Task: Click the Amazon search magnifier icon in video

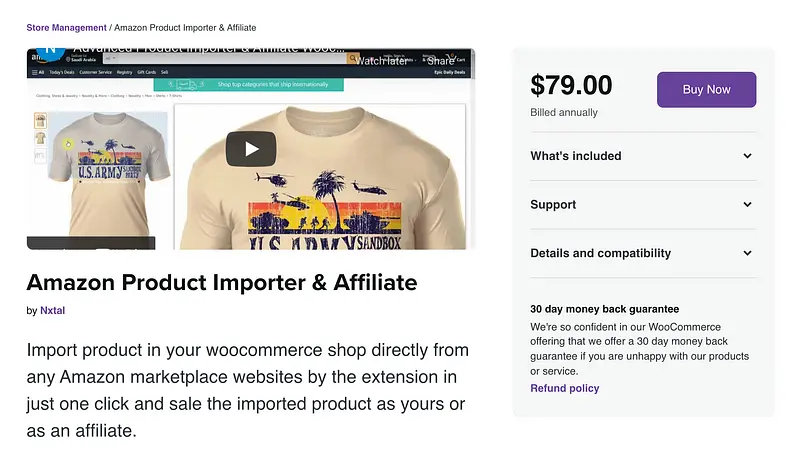Action: pyautogui.click(x=353, y=59)
